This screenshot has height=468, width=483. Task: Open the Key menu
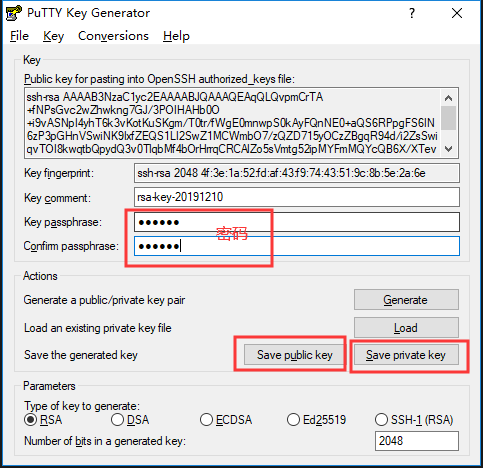(x=53, y=36)
